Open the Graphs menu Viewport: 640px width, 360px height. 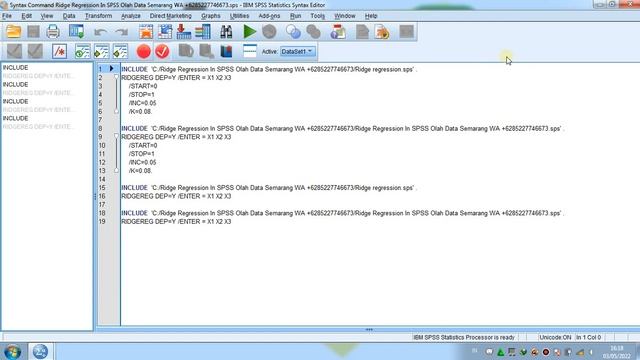tap(211, 16)
